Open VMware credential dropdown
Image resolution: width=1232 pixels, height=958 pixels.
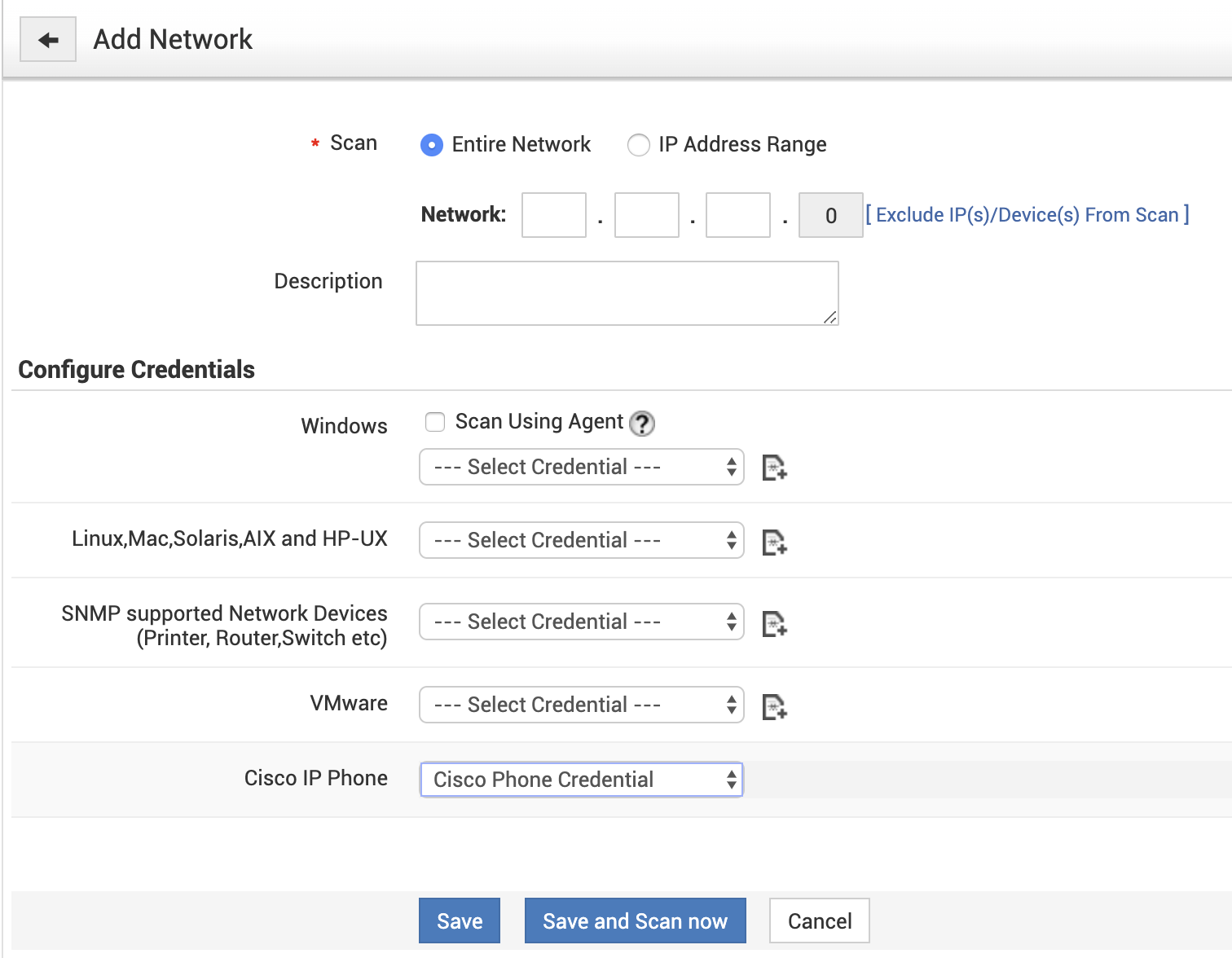[581, 705]
